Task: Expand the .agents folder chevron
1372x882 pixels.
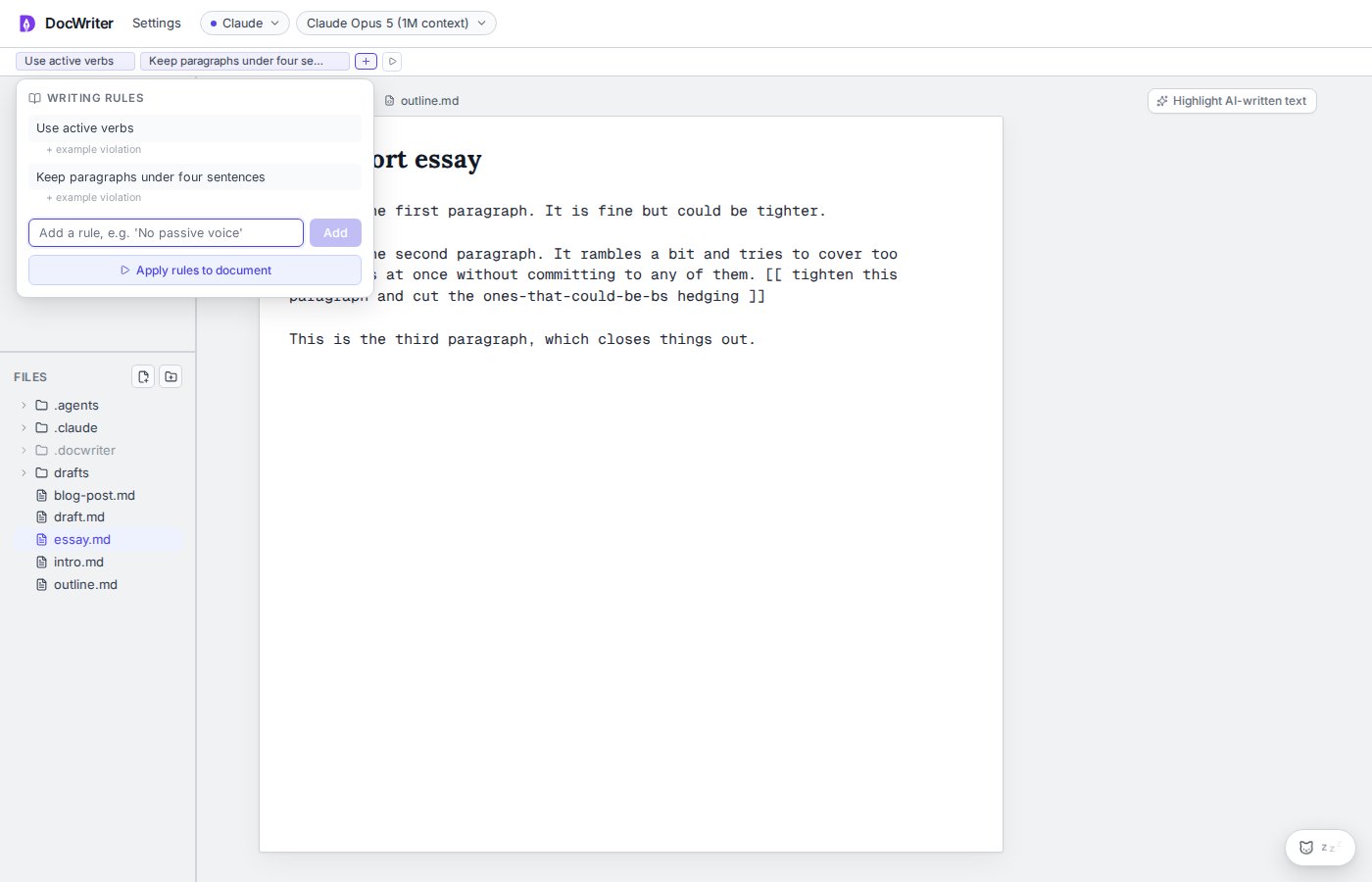Action: [24, 406]
